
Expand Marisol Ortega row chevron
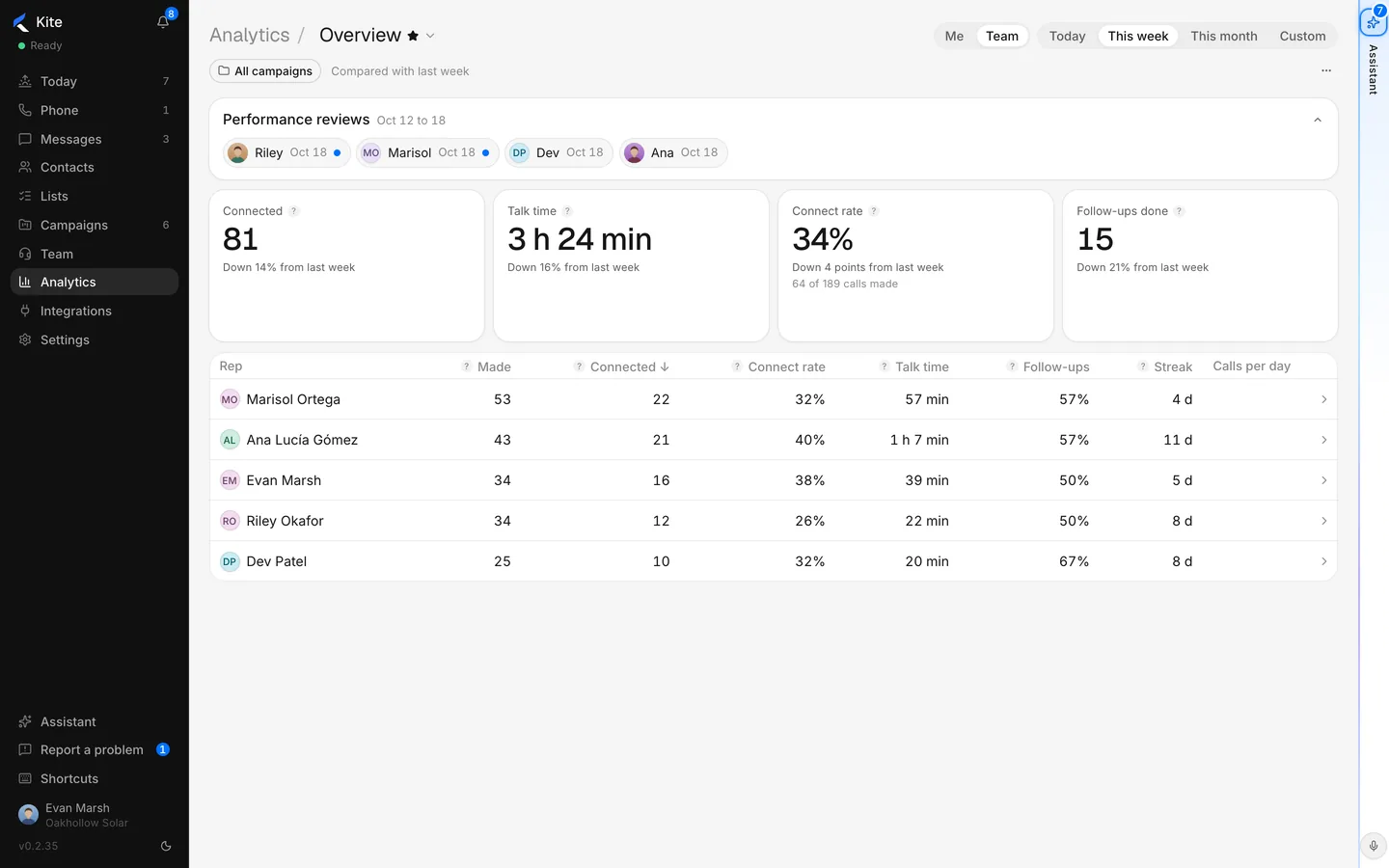pyautogui.click(x=1323, y=399)
